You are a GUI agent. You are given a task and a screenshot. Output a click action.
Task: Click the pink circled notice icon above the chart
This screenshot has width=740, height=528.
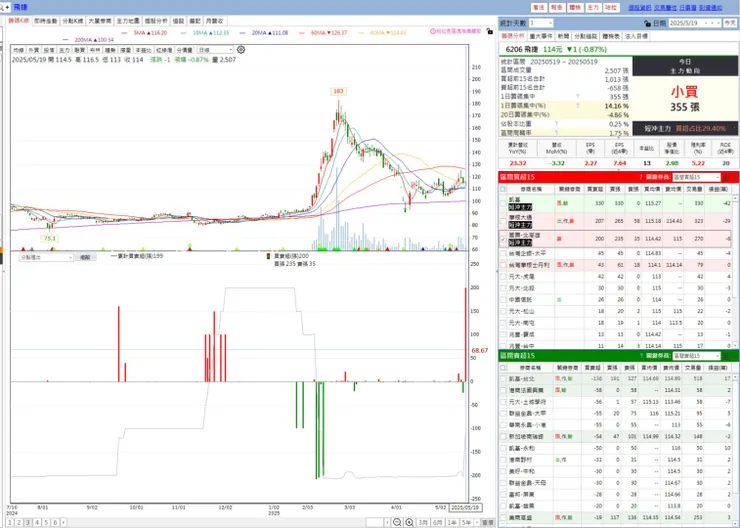[433, 31]
